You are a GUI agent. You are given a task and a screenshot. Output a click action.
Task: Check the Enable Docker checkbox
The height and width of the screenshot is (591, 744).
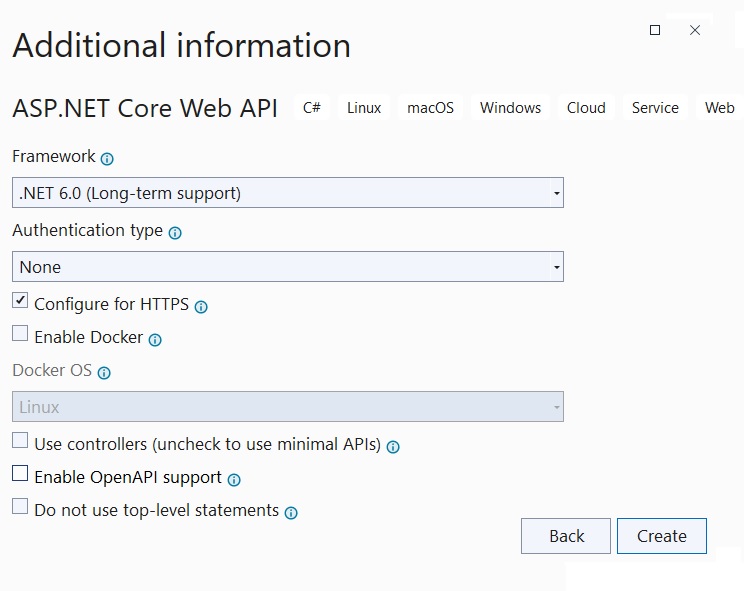tap(20, 333)
